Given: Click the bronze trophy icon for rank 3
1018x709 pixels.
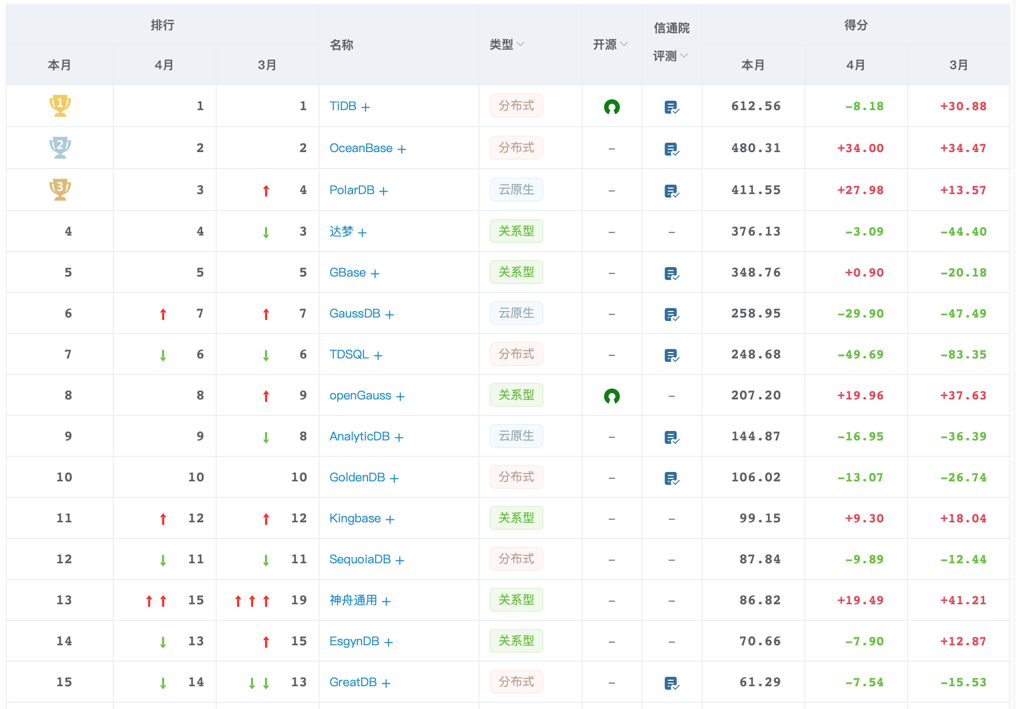Looking at the screenshot, I should click(60, 189).
